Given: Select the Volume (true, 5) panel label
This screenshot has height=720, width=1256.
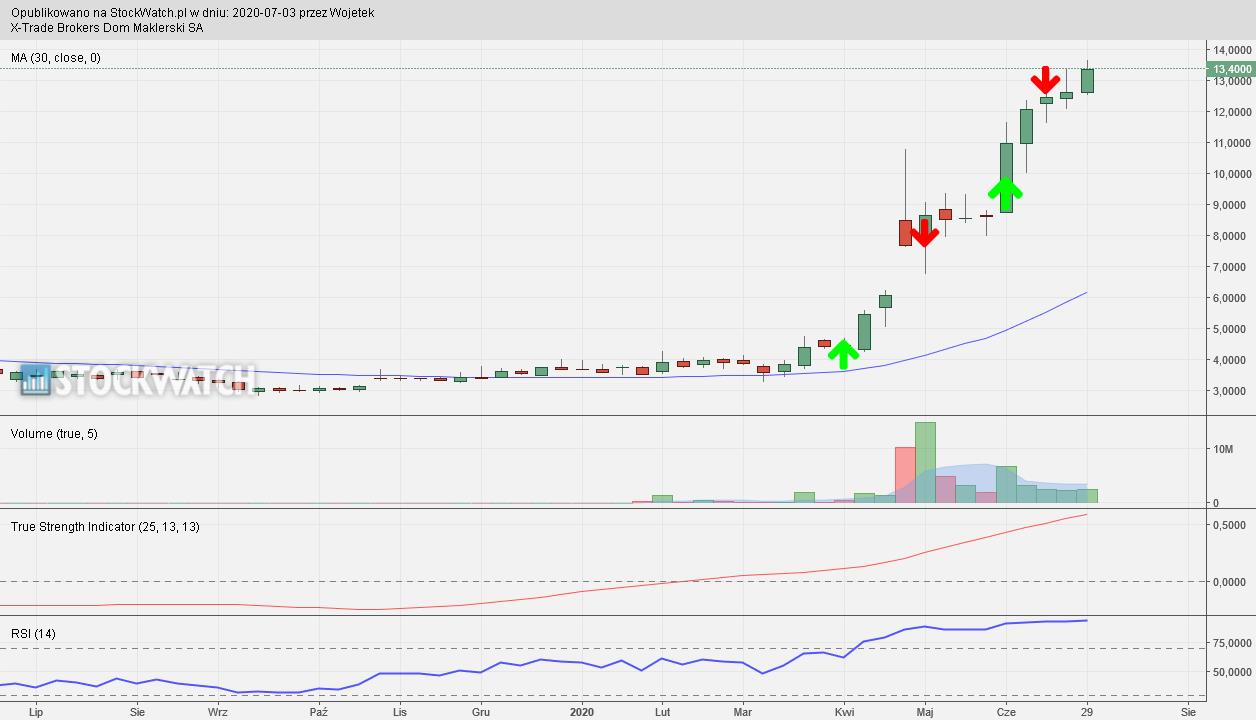Looking at the screenshot, I should point(54,434).
